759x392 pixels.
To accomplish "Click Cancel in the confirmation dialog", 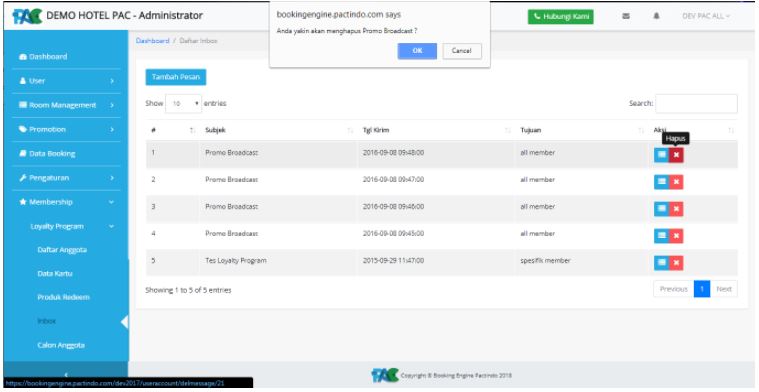I will click(x=462, y=51).
